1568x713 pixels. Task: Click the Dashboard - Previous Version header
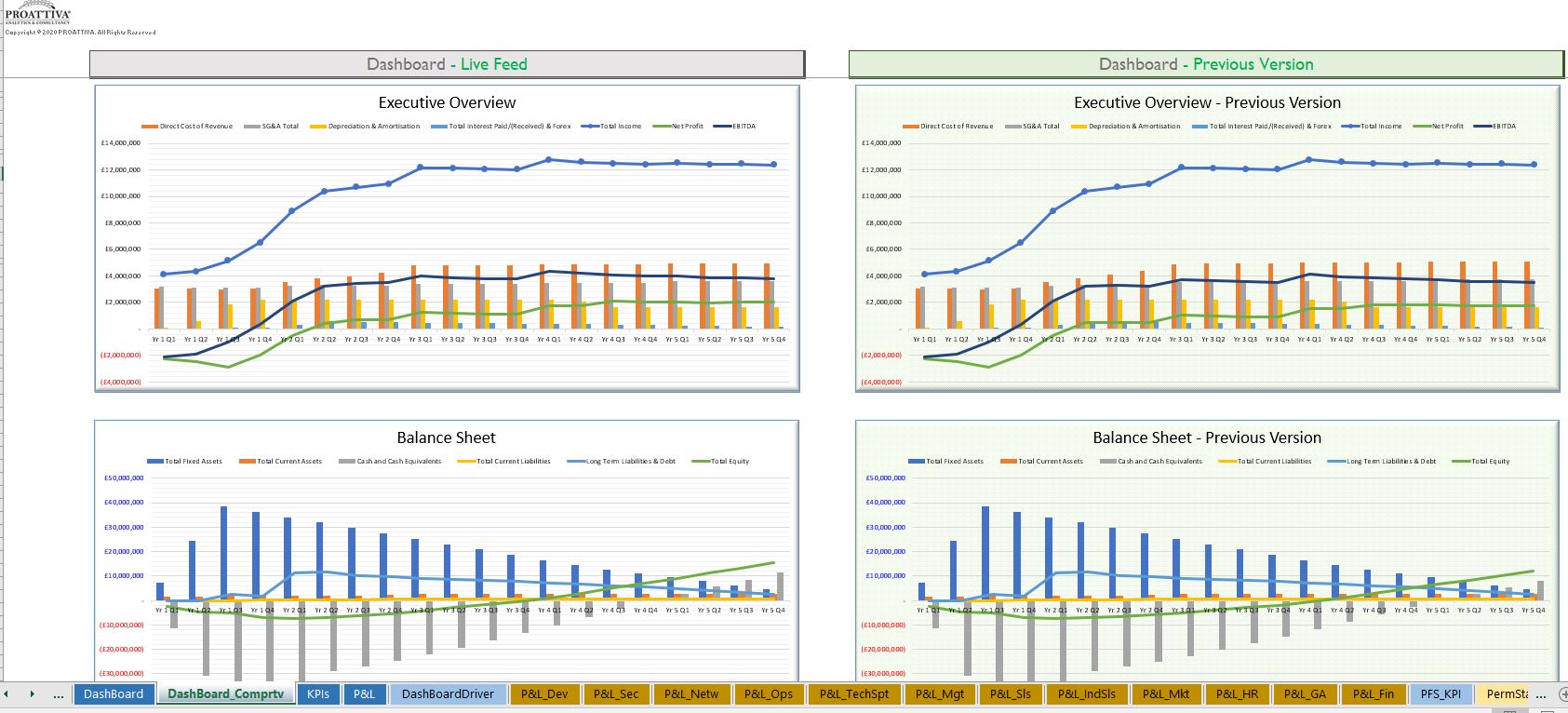pos(1205,64)
